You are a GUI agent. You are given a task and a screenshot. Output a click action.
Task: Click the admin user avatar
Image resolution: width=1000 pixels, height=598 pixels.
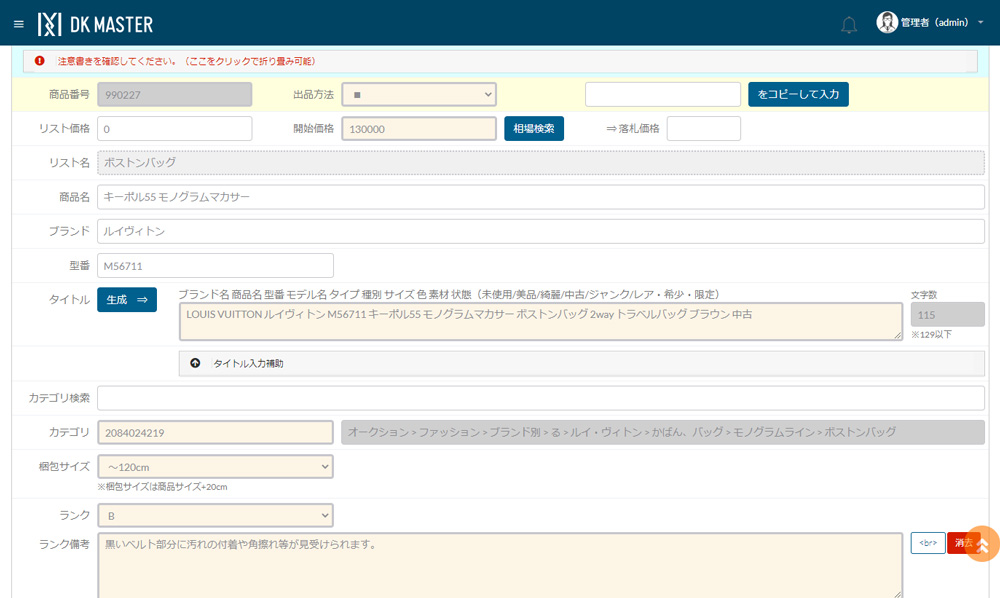tap(886, 22)
